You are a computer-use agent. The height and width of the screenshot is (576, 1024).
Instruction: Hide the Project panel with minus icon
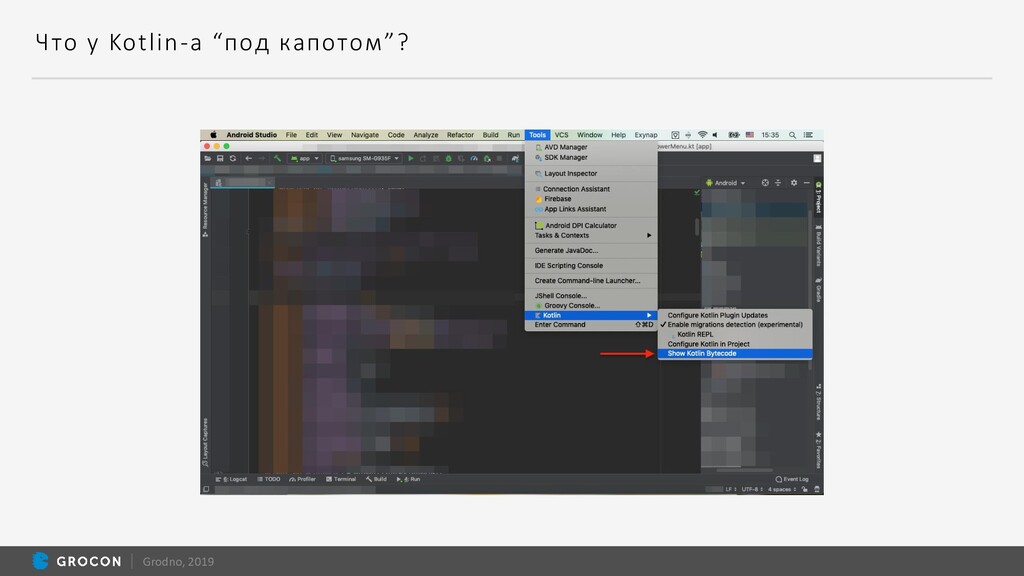point(807,183)
